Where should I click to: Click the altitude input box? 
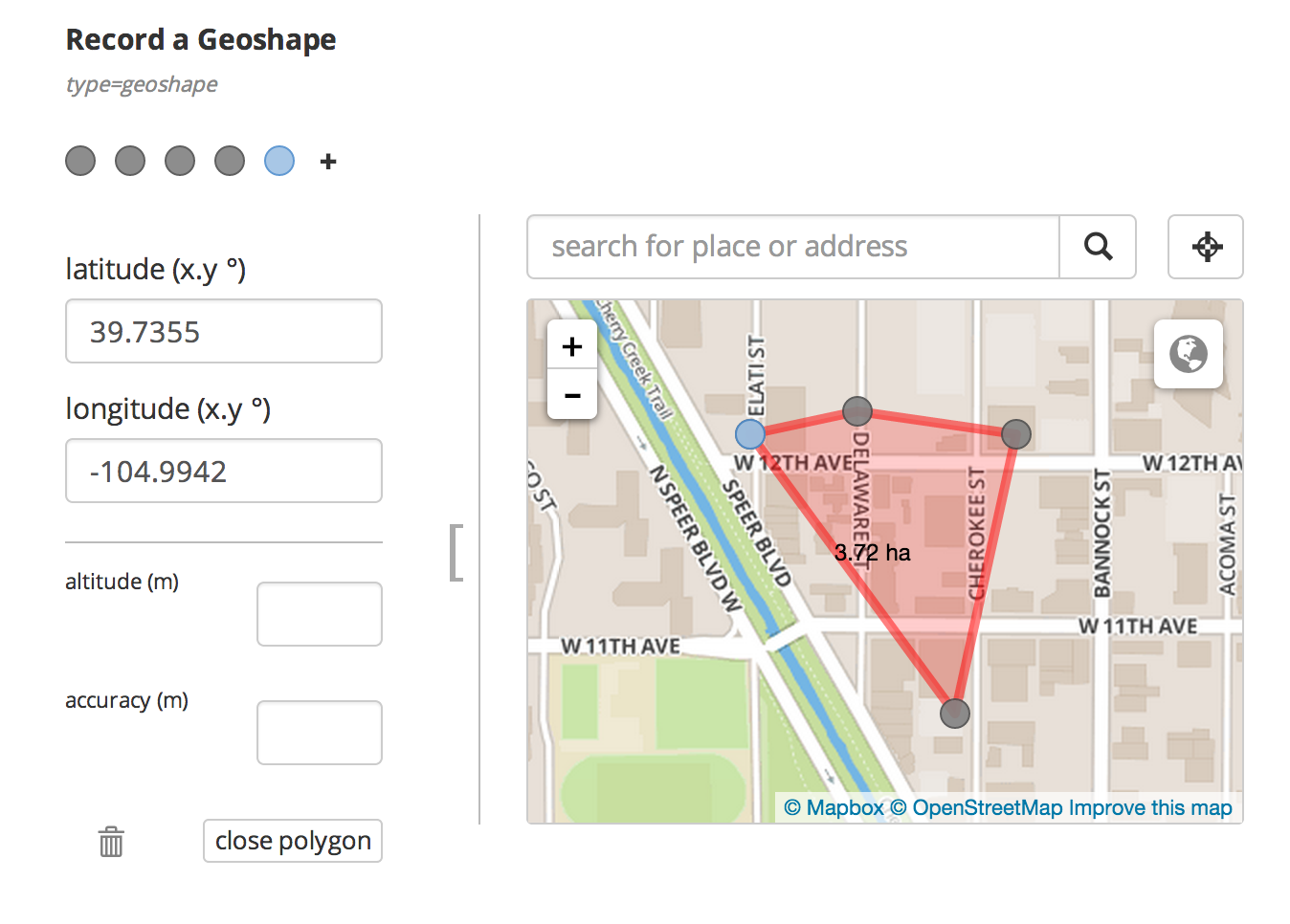(320, 614)
